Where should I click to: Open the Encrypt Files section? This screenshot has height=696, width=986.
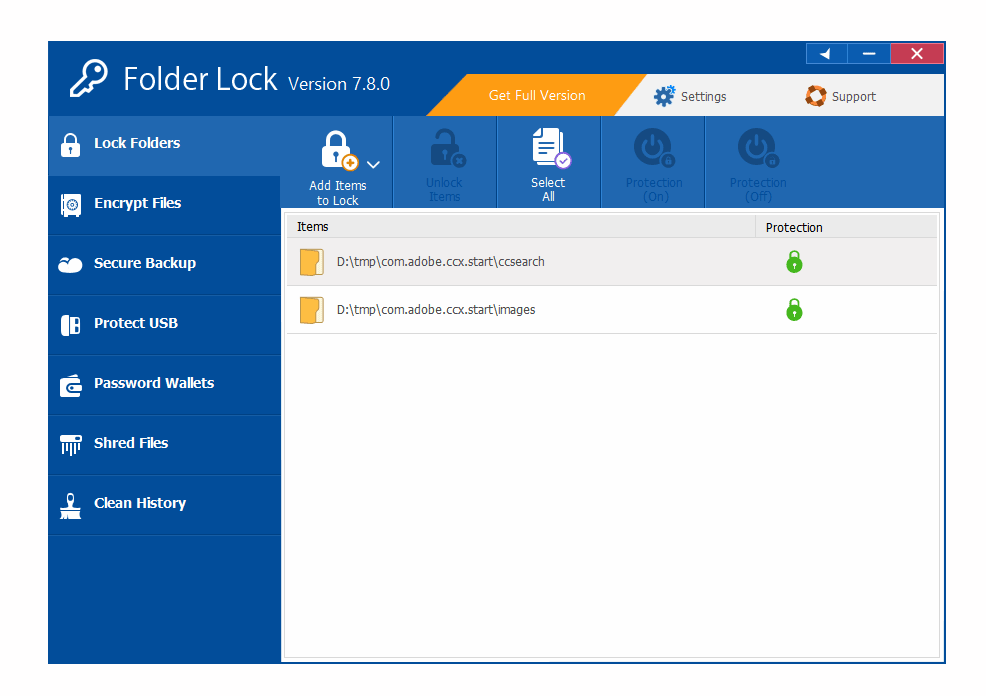(x=164, y=205)
